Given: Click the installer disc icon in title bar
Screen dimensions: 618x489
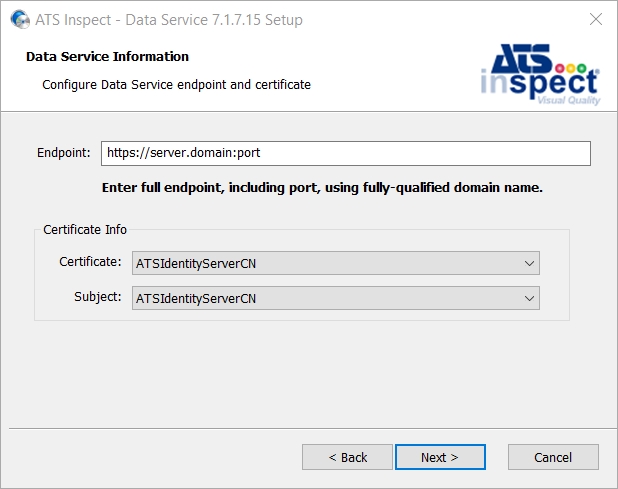Looking at the screenshot, I should 20,19.
